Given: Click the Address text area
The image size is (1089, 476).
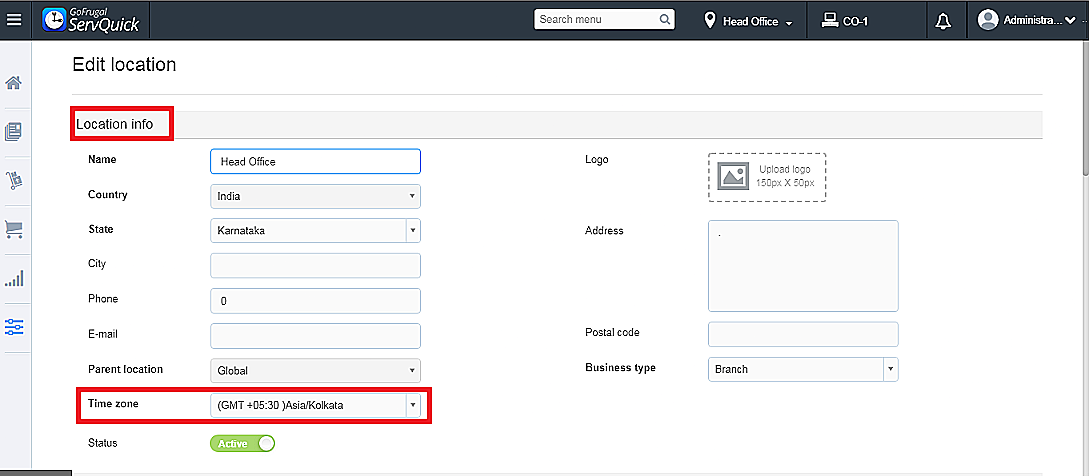Looking at the screenshot, I should tap(803, 266).
